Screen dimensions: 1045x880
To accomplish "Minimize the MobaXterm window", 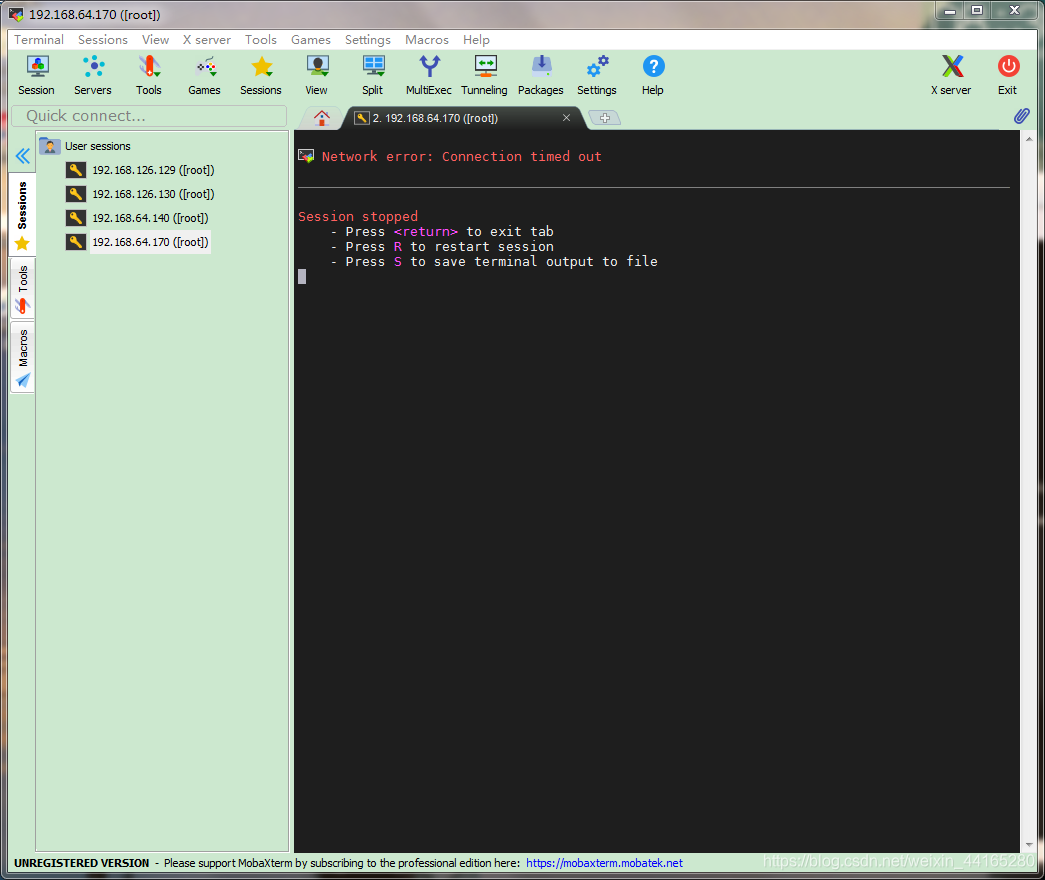I will point(950,10).
